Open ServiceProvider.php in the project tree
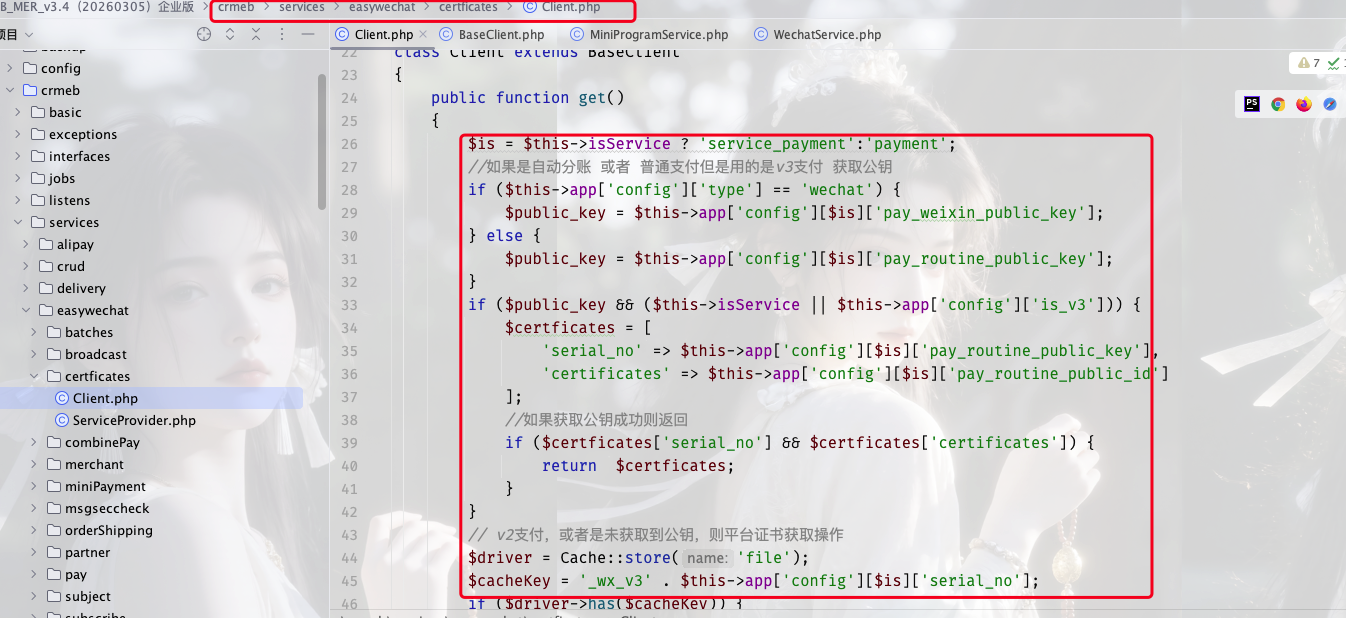1346x618 pixels. (134, 420)
